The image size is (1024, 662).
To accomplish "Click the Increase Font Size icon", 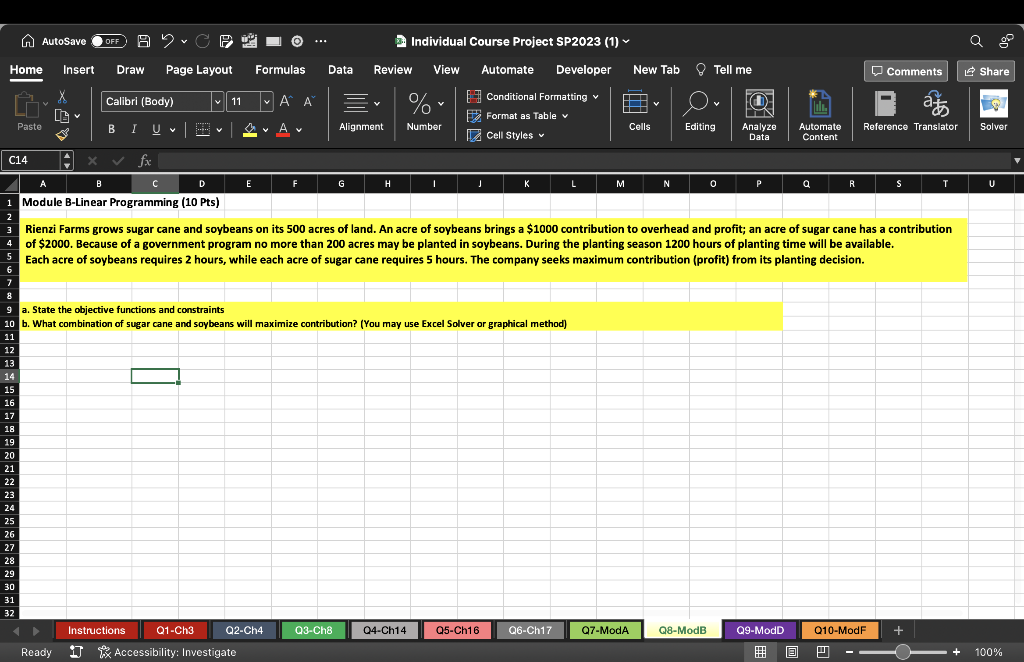I will pos(285,101).
